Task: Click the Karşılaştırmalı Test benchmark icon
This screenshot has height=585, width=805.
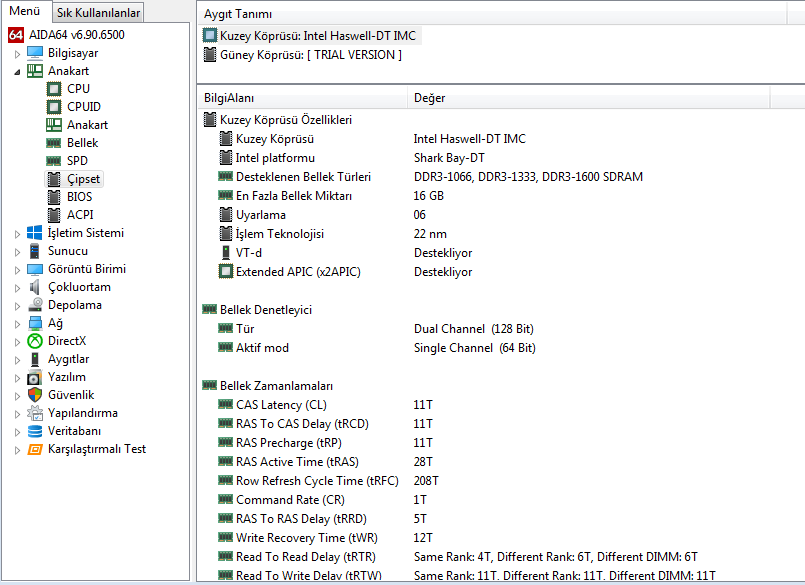Action: [35, 449]
